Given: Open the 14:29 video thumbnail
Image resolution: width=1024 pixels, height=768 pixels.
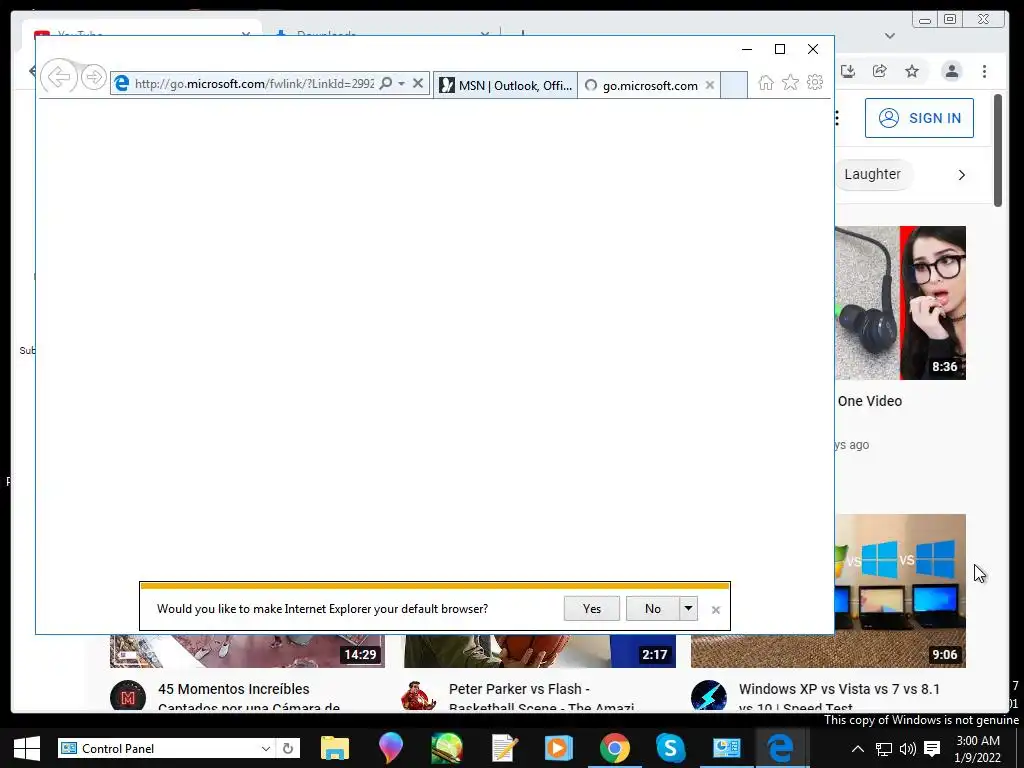Looking at the screenshot, I should (247, 651).
